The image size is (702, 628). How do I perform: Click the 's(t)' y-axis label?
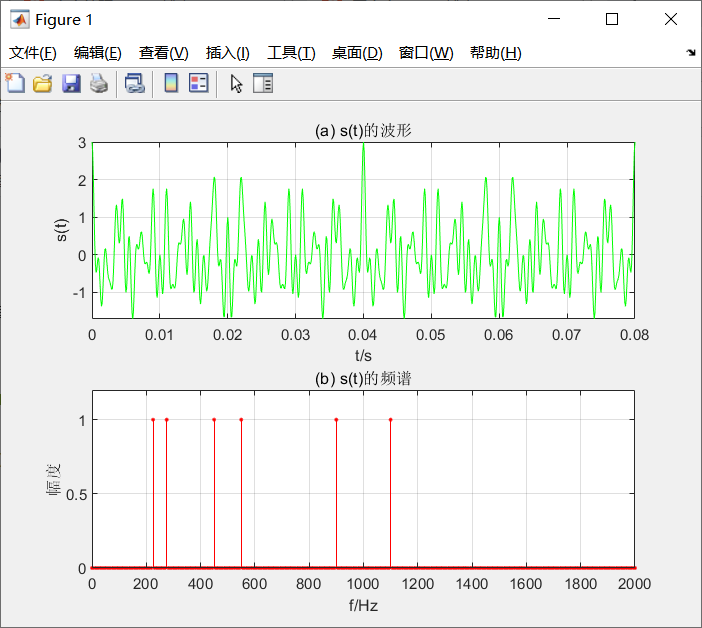coord(61,230)
